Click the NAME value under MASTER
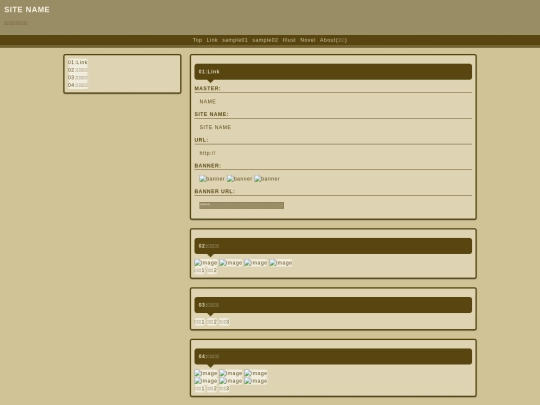Viewport: 540px width, 405px height. (x=208, y=102)
